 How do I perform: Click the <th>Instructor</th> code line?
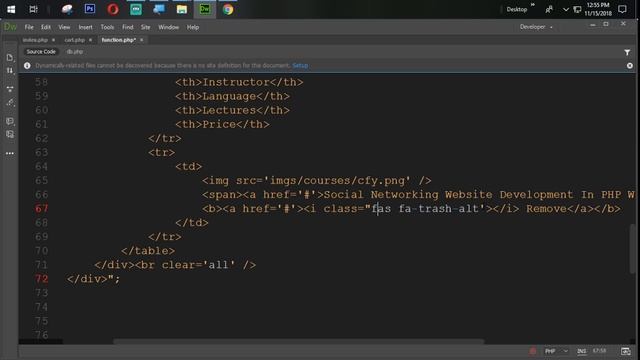click(x=239, y=82)
